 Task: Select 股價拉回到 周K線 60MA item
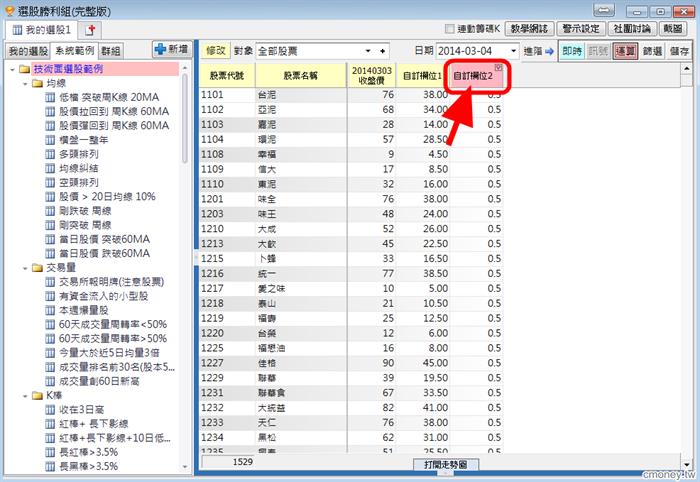coord(114,112)
